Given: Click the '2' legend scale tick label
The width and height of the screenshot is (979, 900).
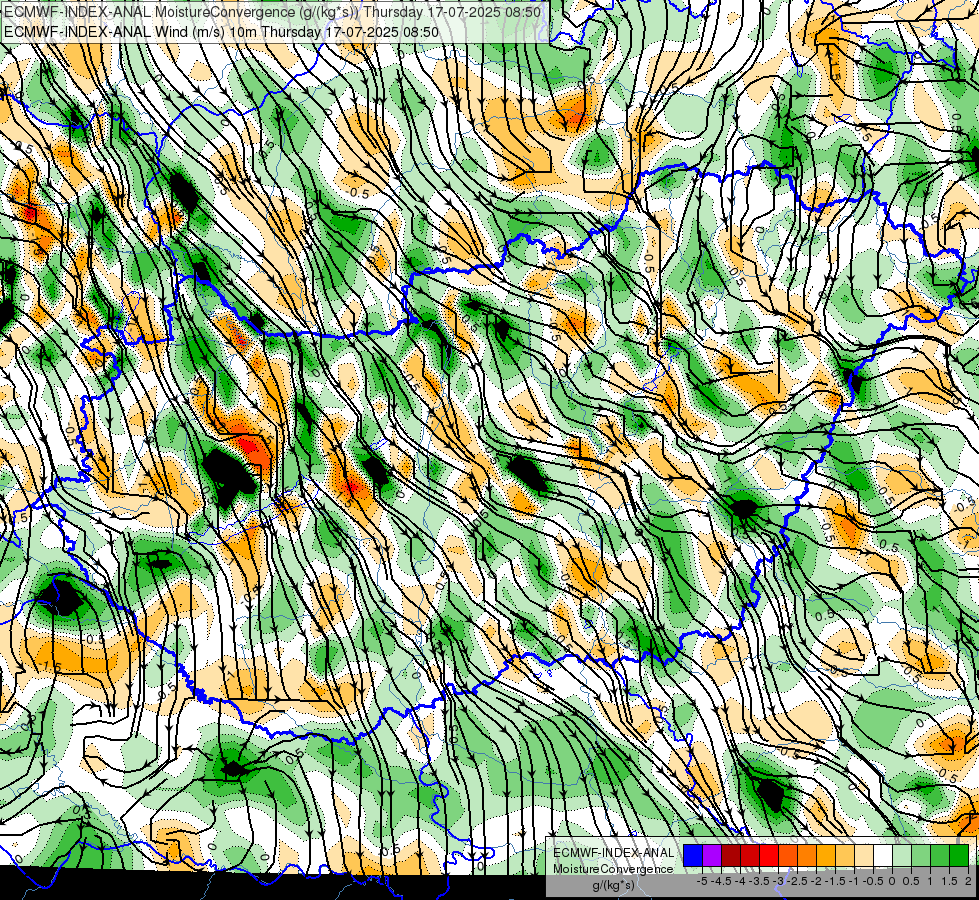Looking at the screenshot, I should (968, 881).
